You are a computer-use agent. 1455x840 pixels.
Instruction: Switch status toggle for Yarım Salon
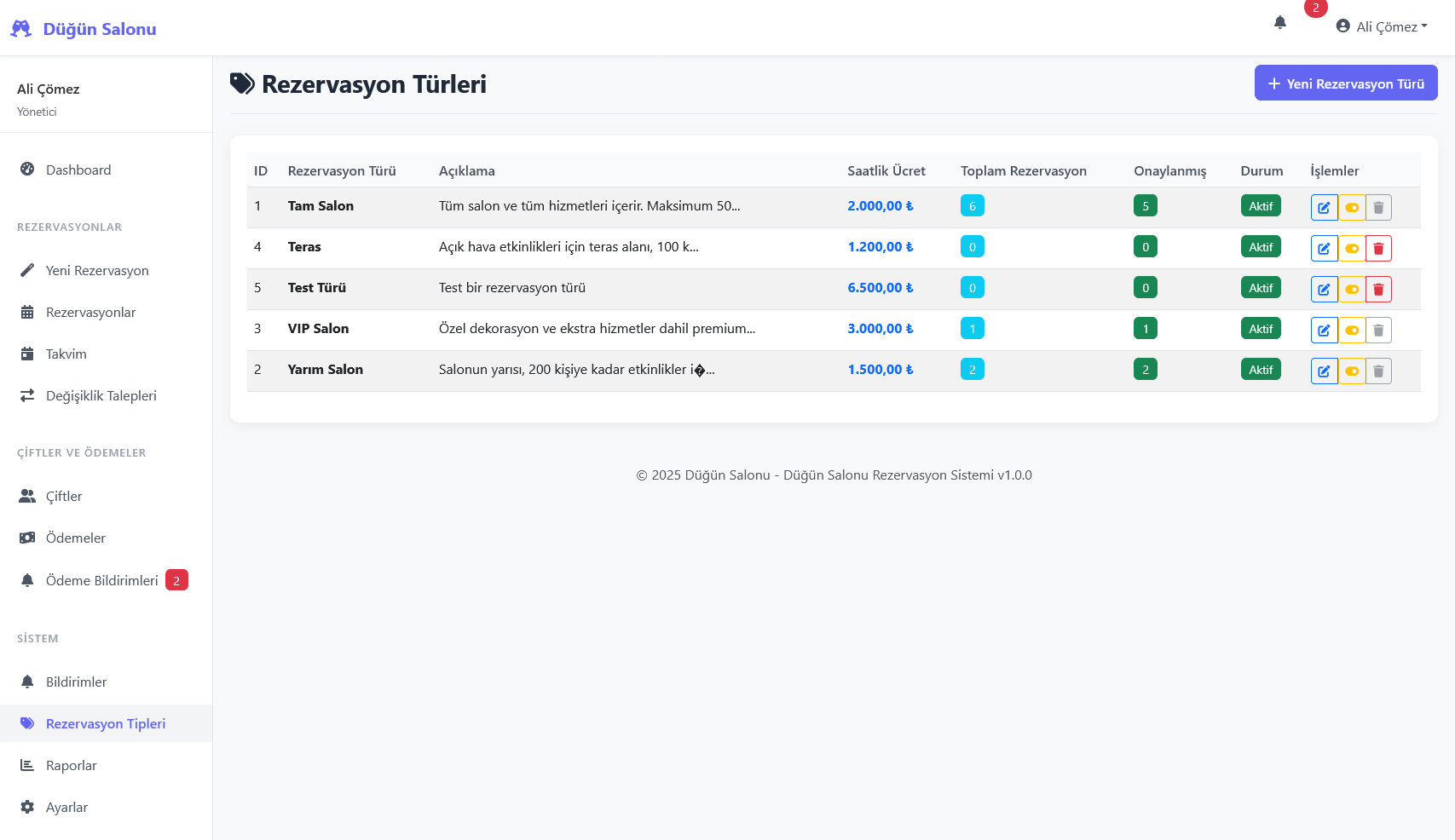(1352, 371)
